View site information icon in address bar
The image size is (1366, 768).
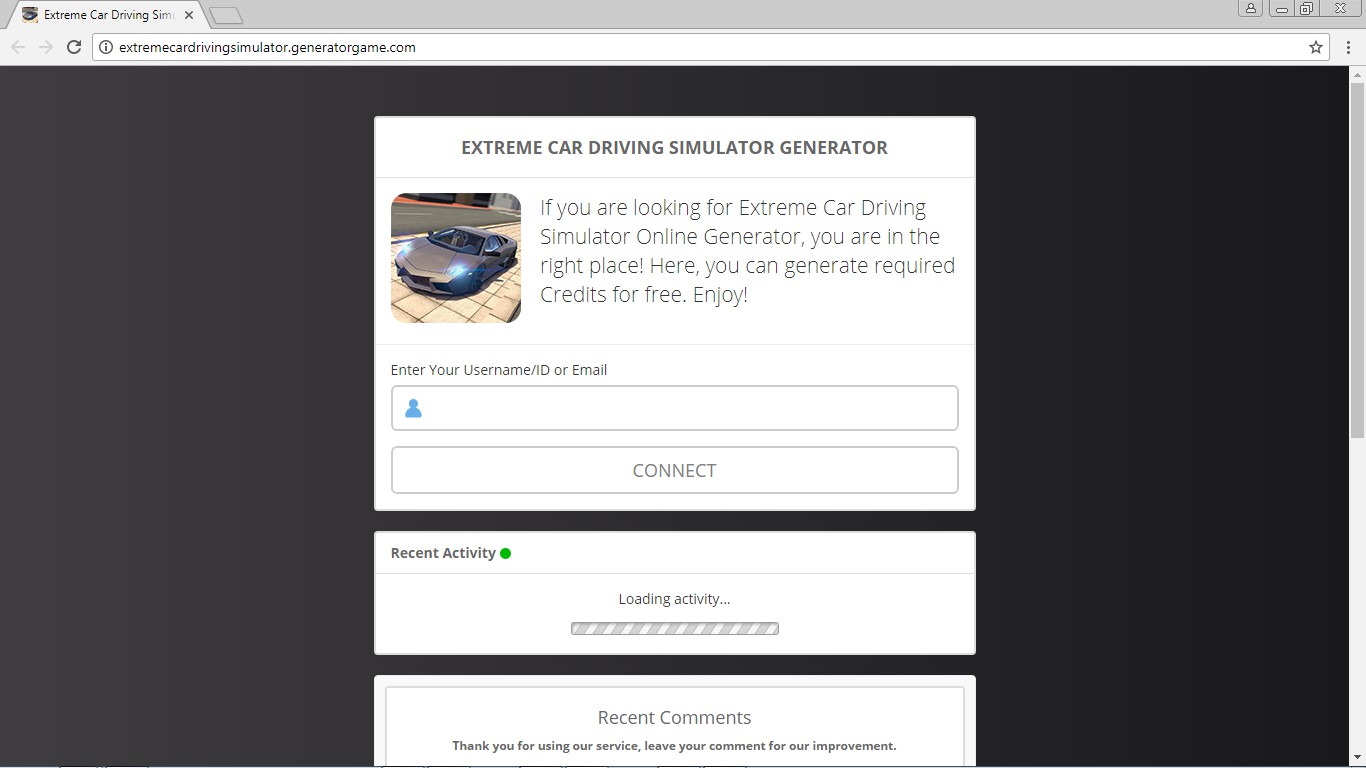click(x=106, y=47)
